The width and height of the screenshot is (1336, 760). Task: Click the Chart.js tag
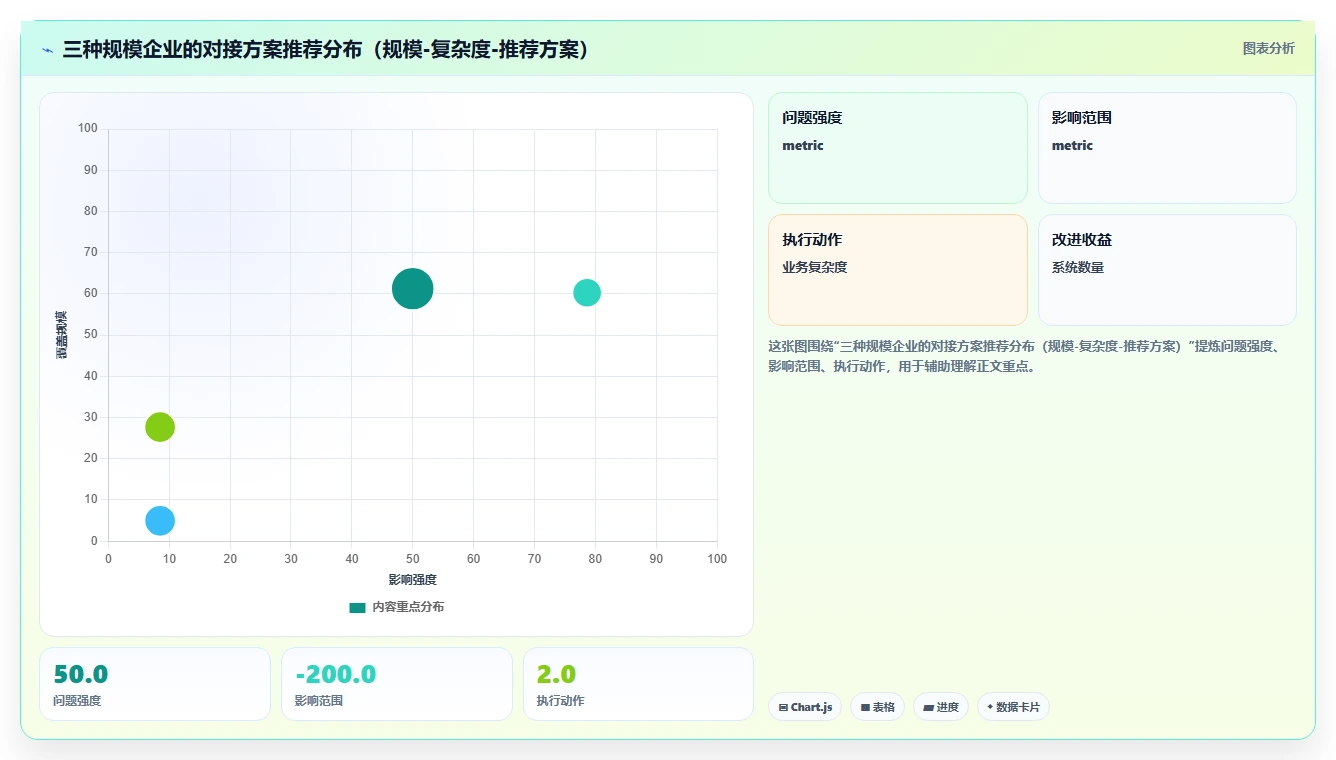click(x=805, y=707)
